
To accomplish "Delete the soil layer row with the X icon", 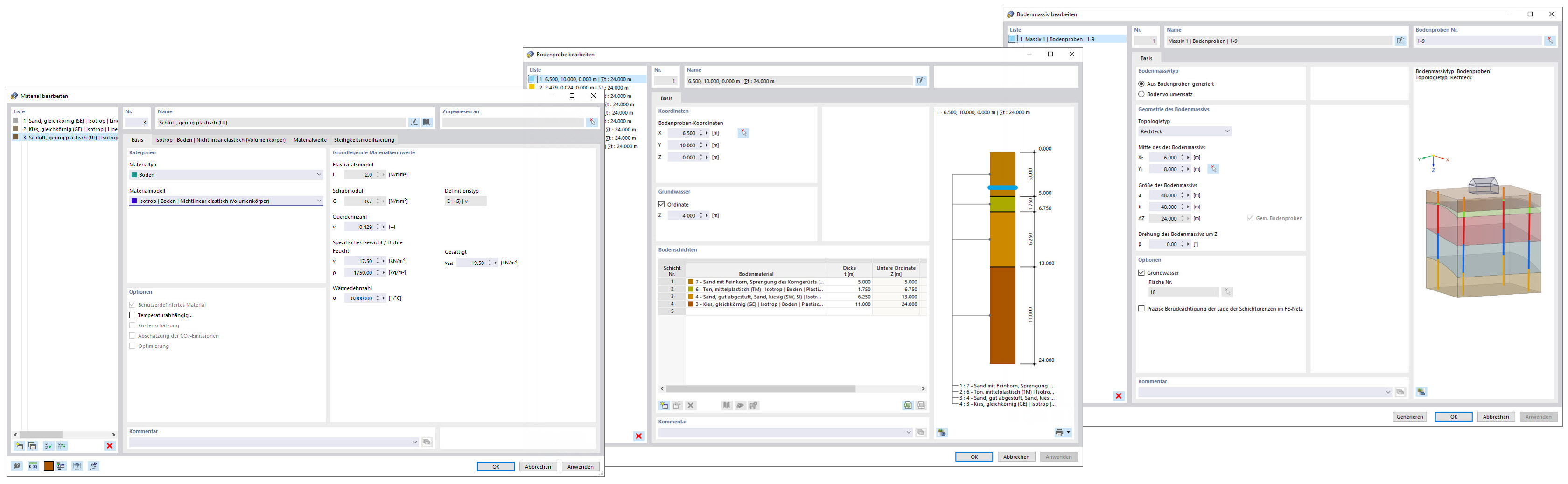I will [690, 406].
